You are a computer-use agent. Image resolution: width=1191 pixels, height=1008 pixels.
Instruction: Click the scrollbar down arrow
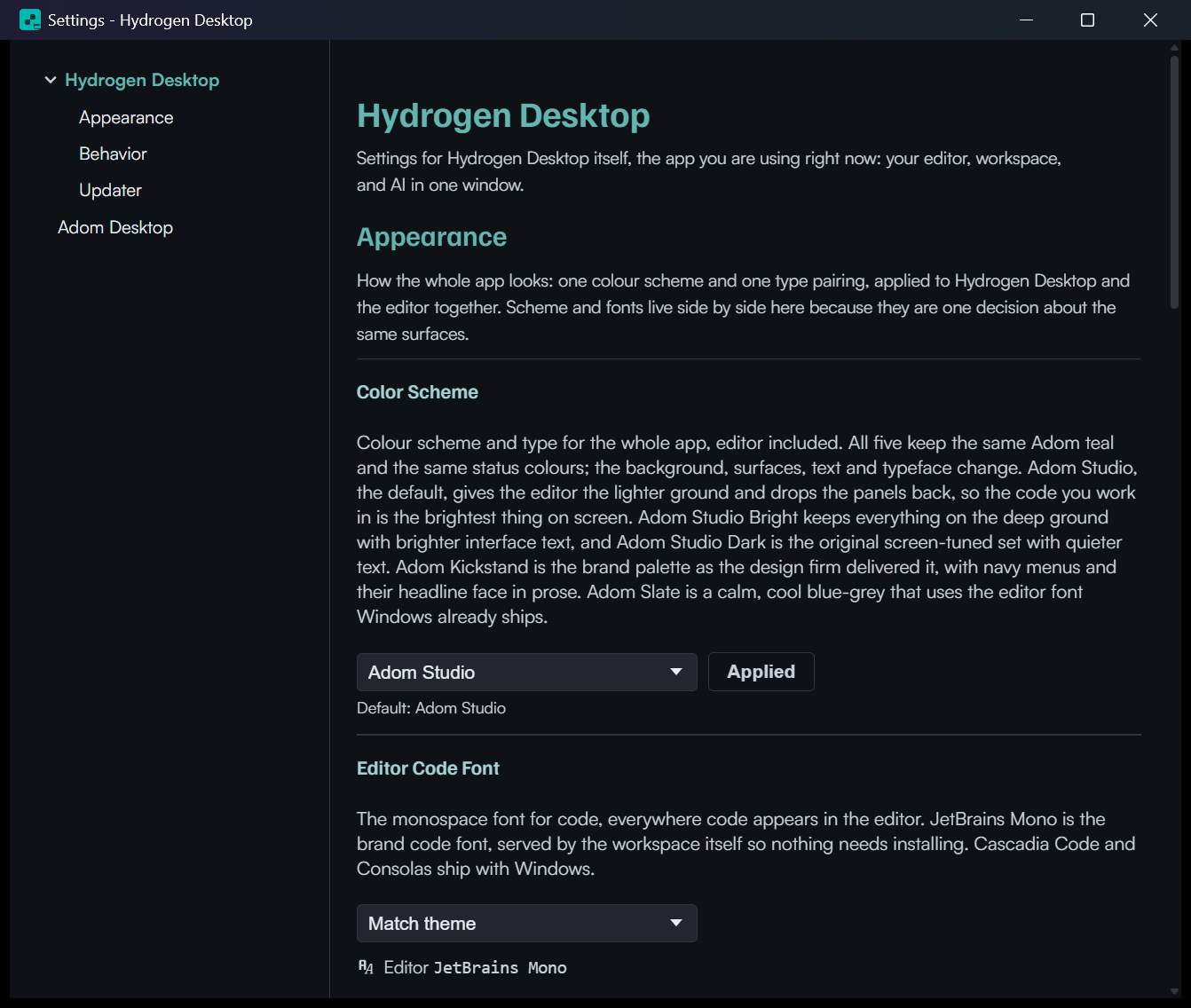pyautogui.click(x=1174, y=992)
